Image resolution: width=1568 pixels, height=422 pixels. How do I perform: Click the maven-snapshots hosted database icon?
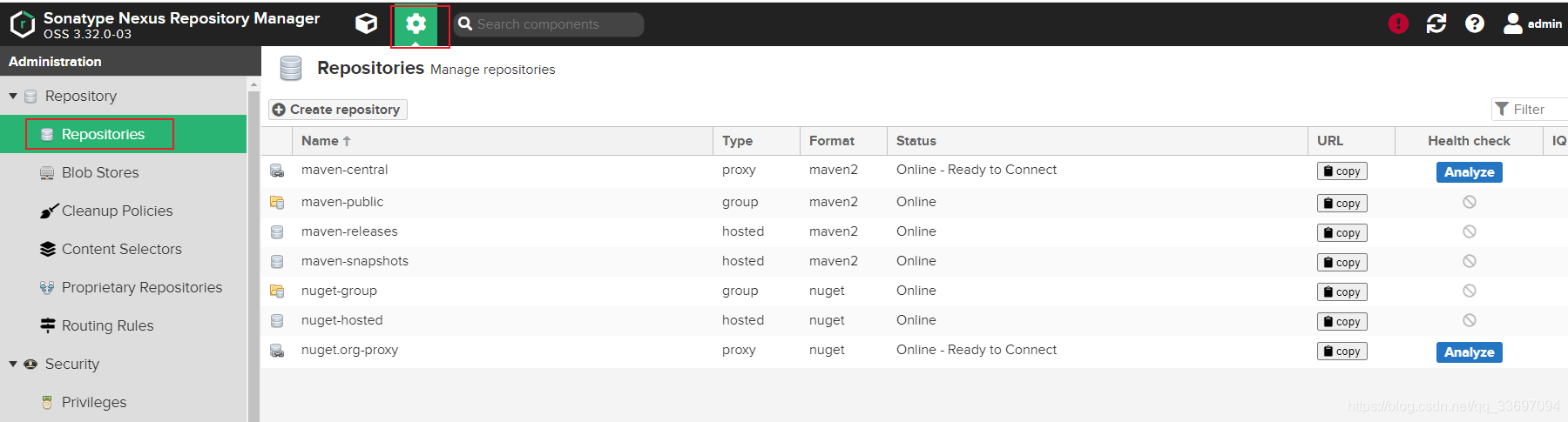pyautogui.click(x=277, y=262)
